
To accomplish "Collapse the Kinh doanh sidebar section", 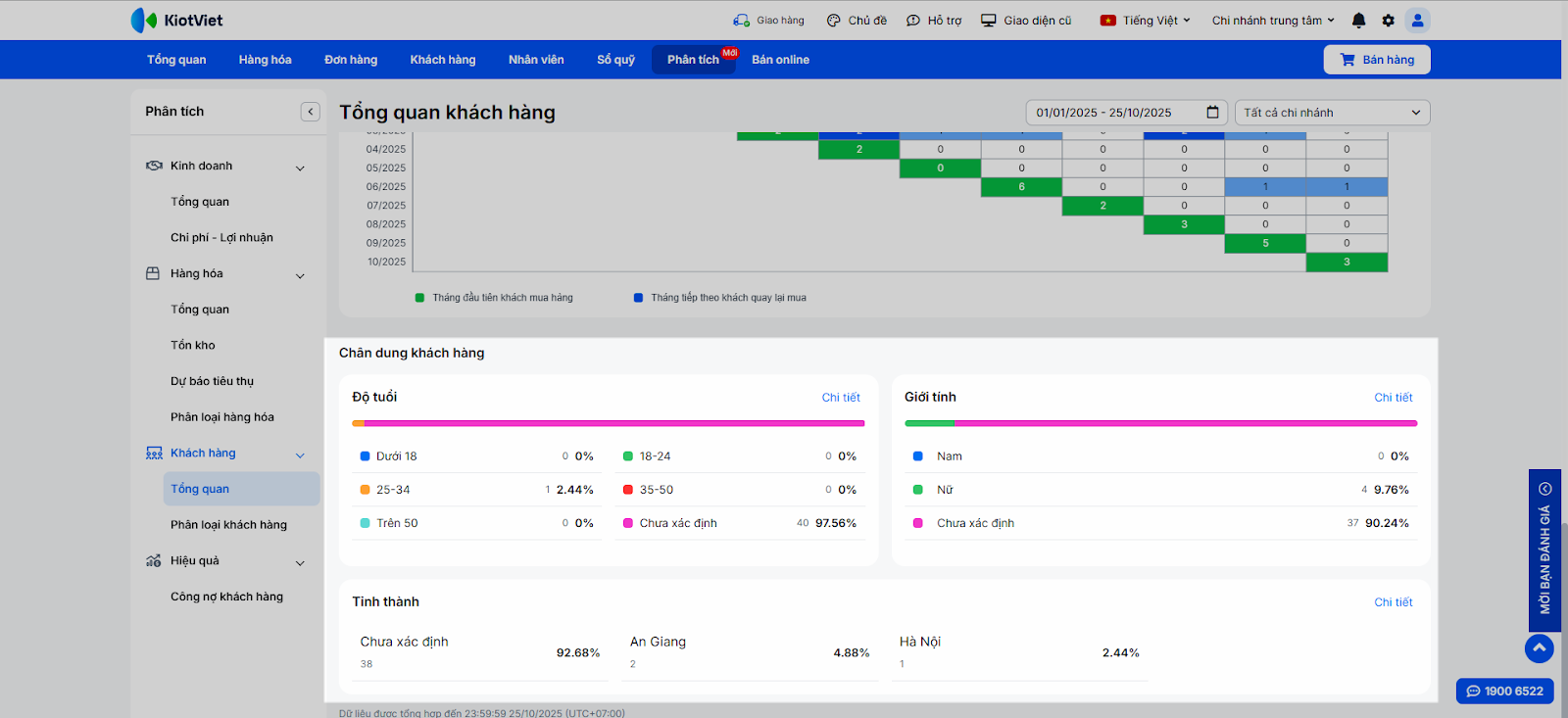I will click(300, 168).
